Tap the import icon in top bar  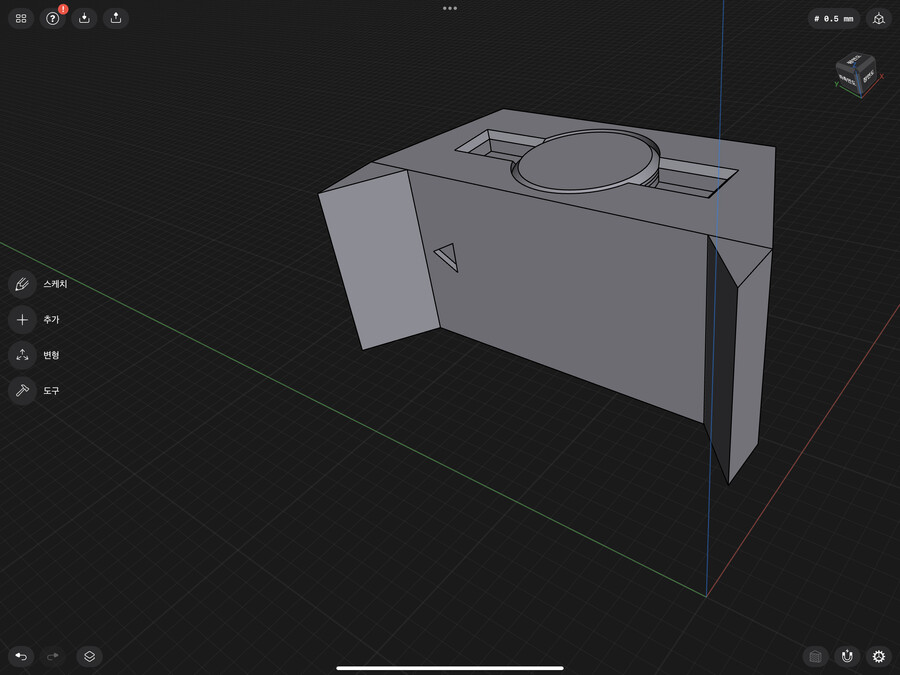(84, 18)
